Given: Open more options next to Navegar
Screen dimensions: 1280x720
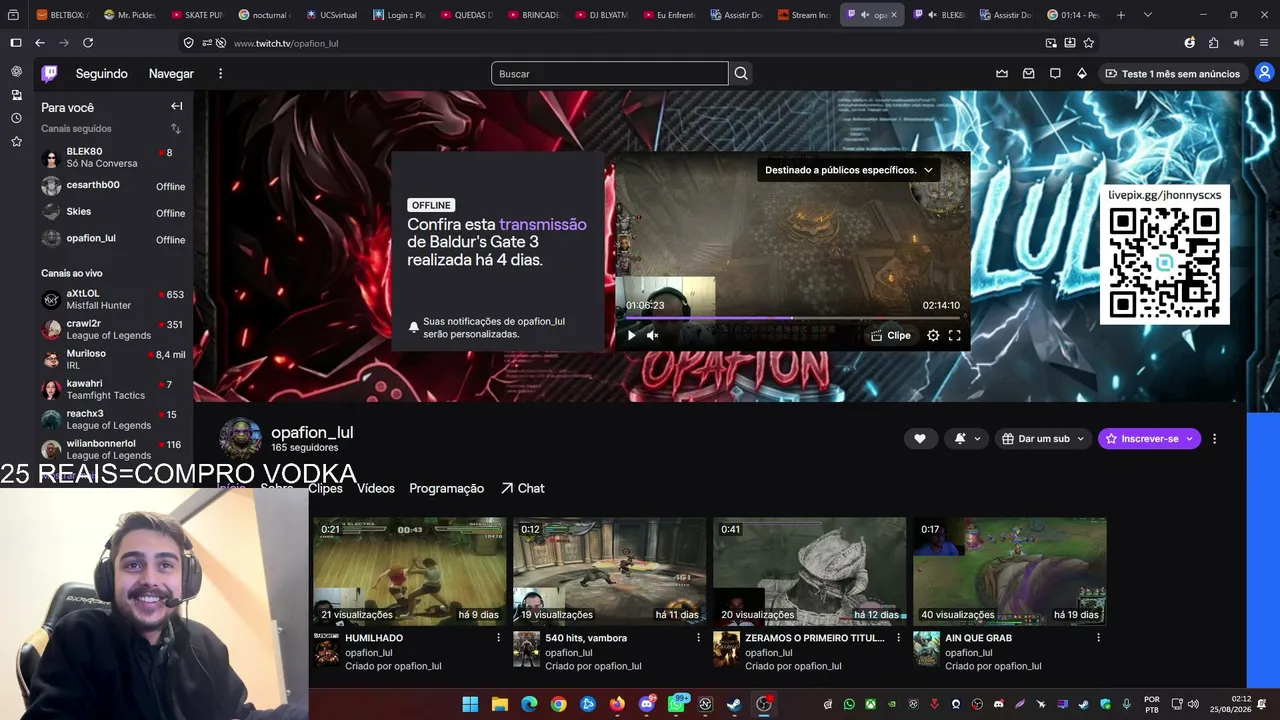Looking at the screenshot, I should (x=221, y=73).
